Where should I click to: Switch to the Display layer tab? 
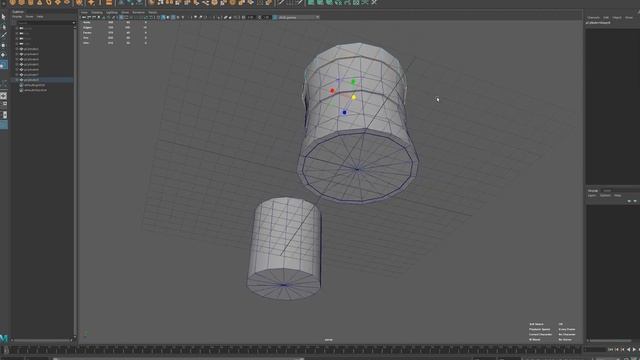pos(593,191)
